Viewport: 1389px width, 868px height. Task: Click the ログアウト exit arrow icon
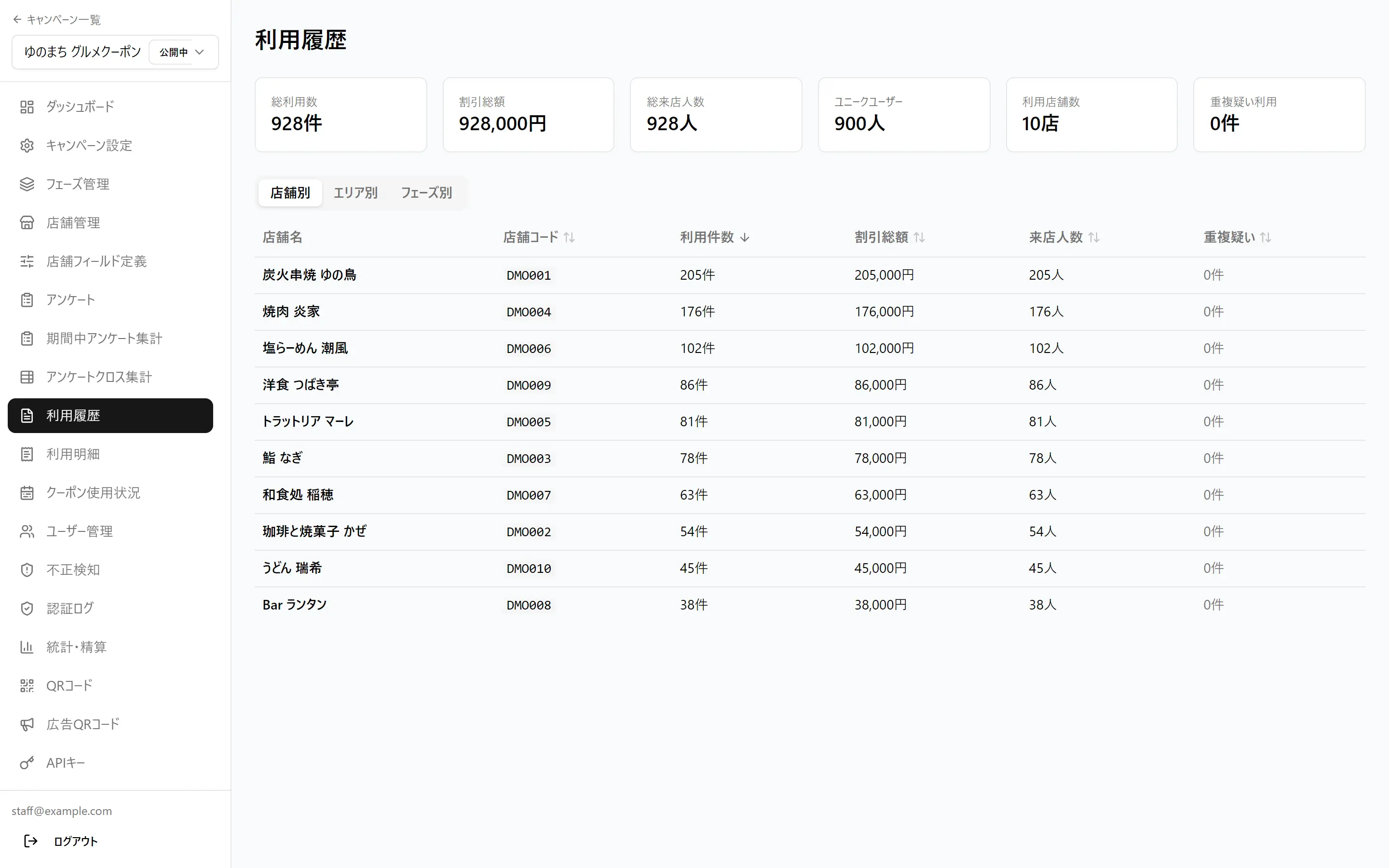click(x=30, y=841)
